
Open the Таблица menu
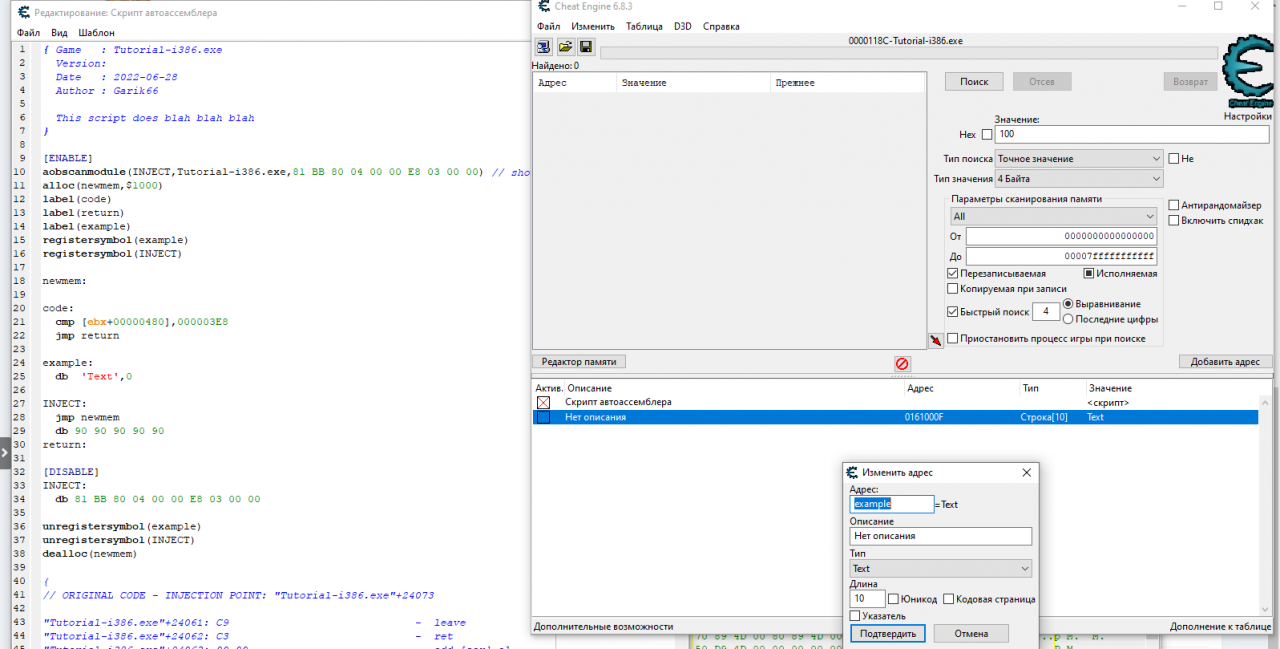click(x=644, y=26)
